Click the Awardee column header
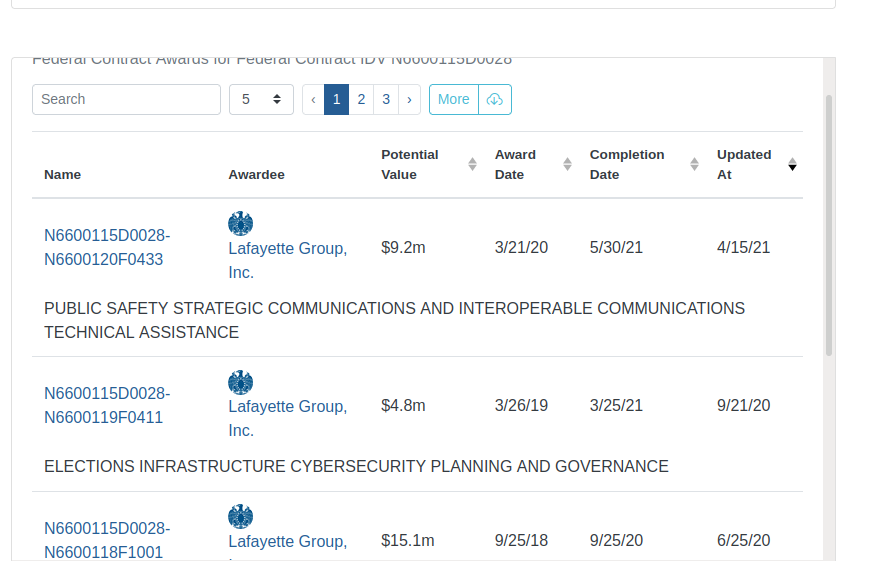 click(x=256, y=175)
